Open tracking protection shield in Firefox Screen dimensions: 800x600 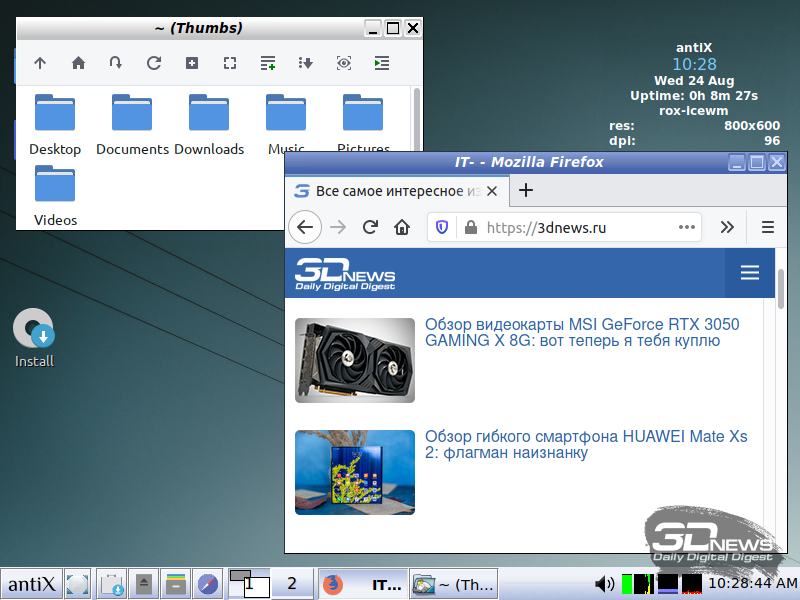click(x=442, y=227)
